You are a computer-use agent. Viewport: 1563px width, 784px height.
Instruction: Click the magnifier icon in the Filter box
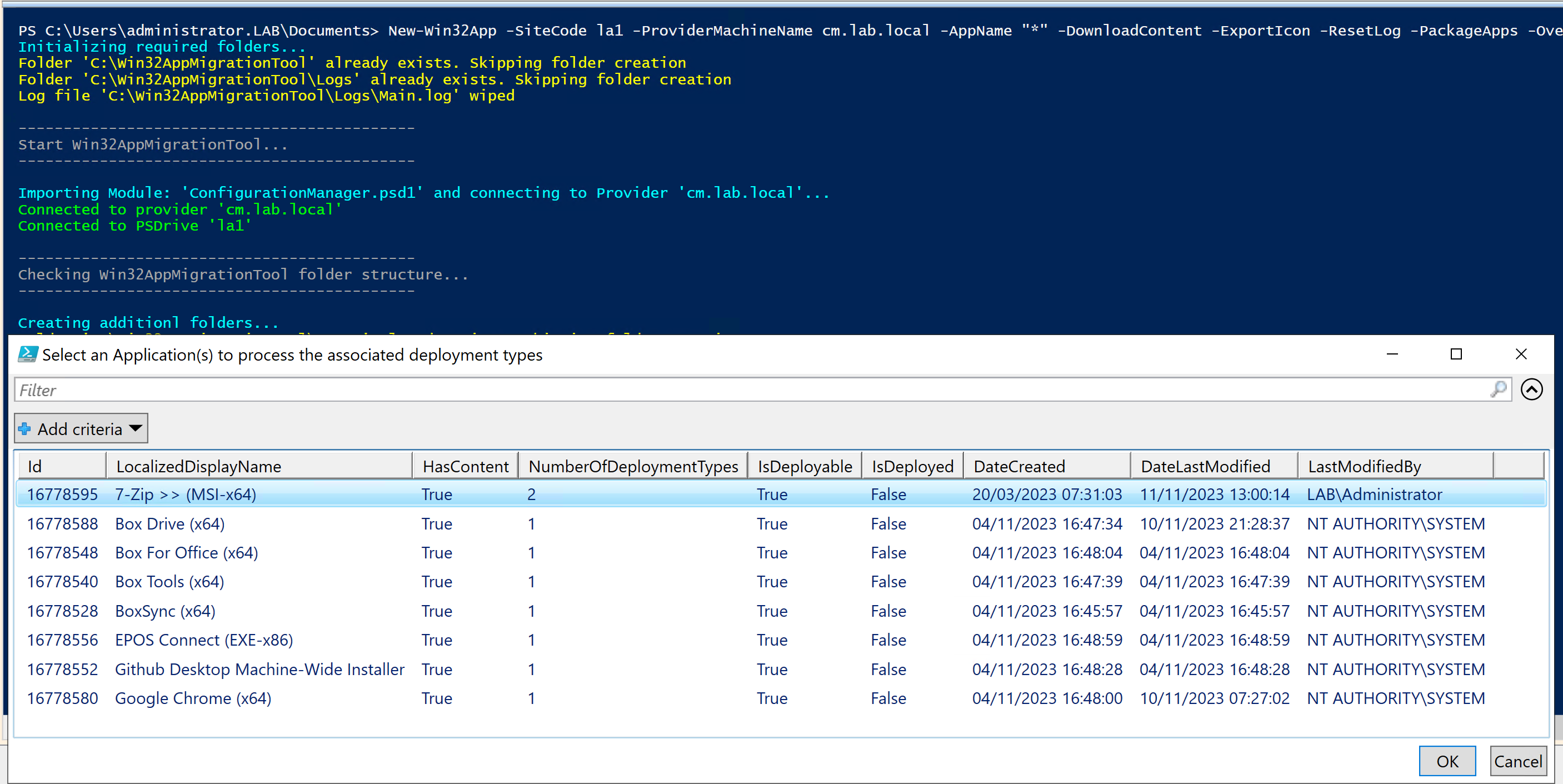[x=1498, y=389]
